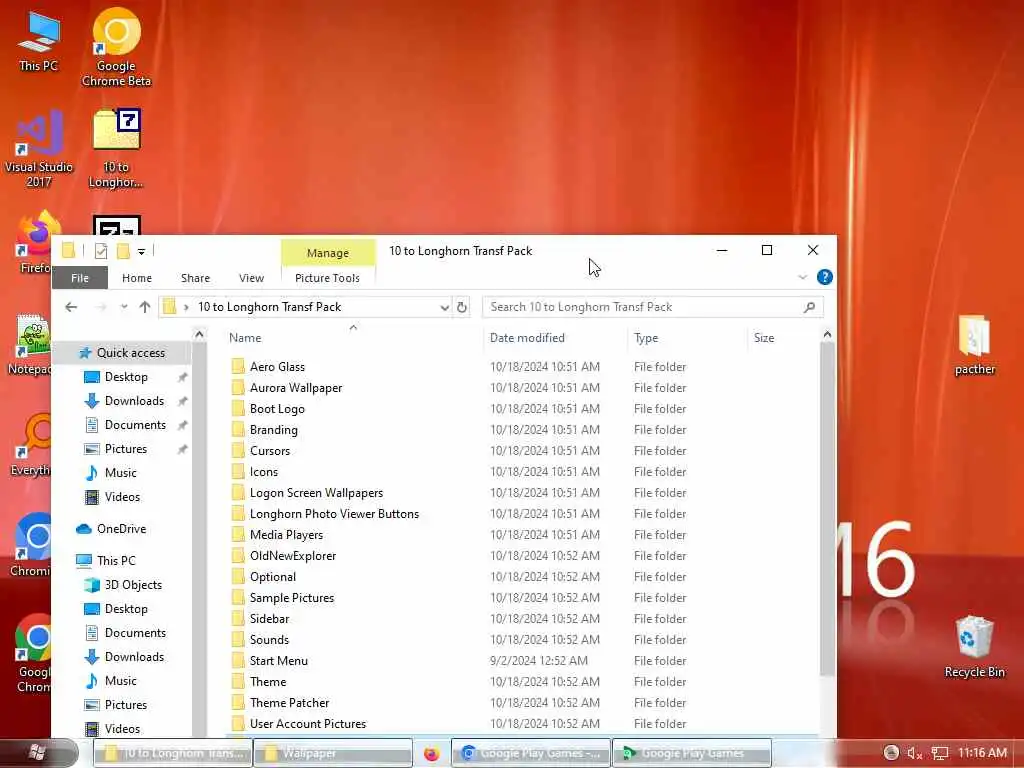Viewport: 1024px width, 768px height.
Task: Open pinned Documents under Quick access
Action: (135, 425)
